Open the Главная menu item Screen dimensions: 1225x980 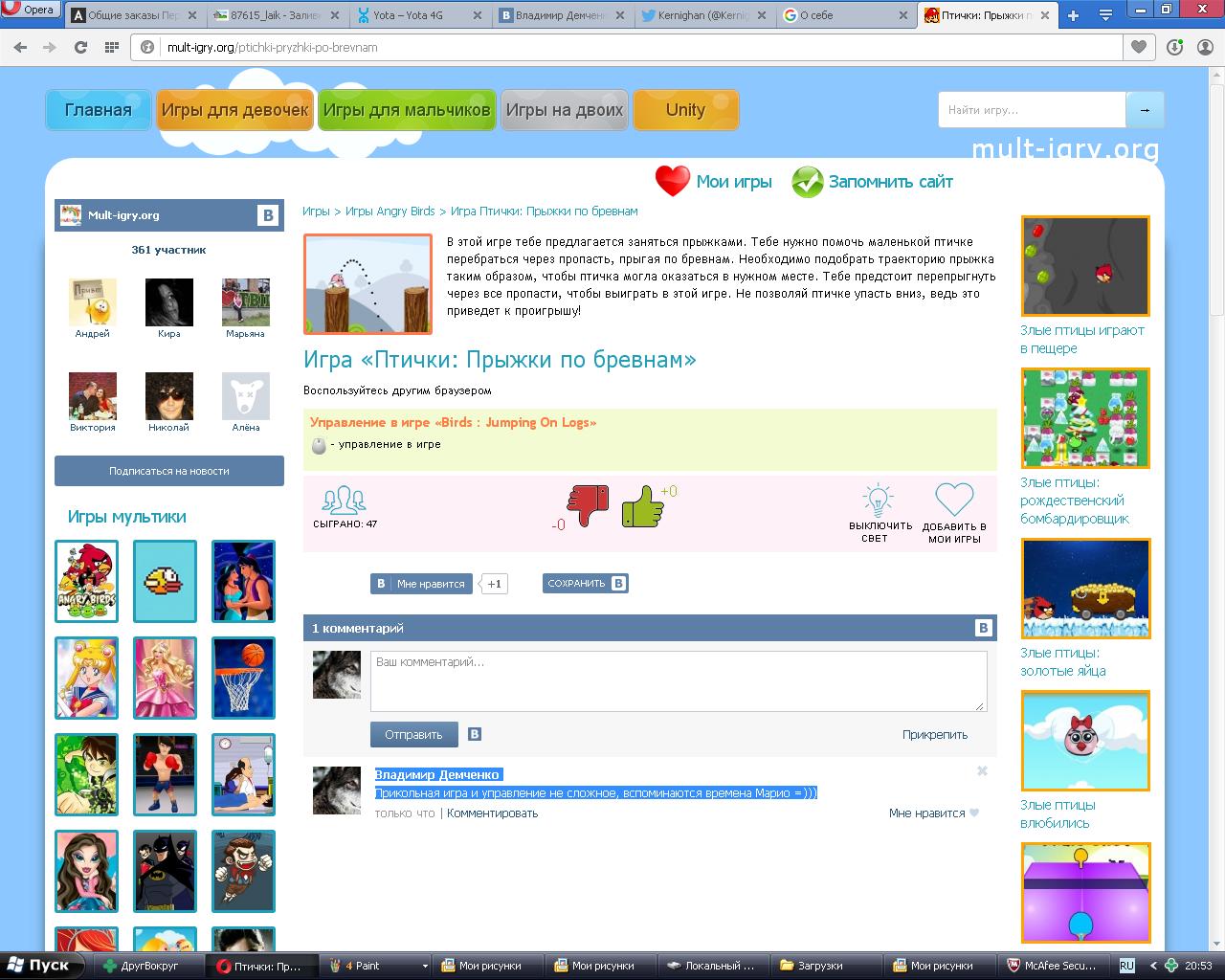99,110
